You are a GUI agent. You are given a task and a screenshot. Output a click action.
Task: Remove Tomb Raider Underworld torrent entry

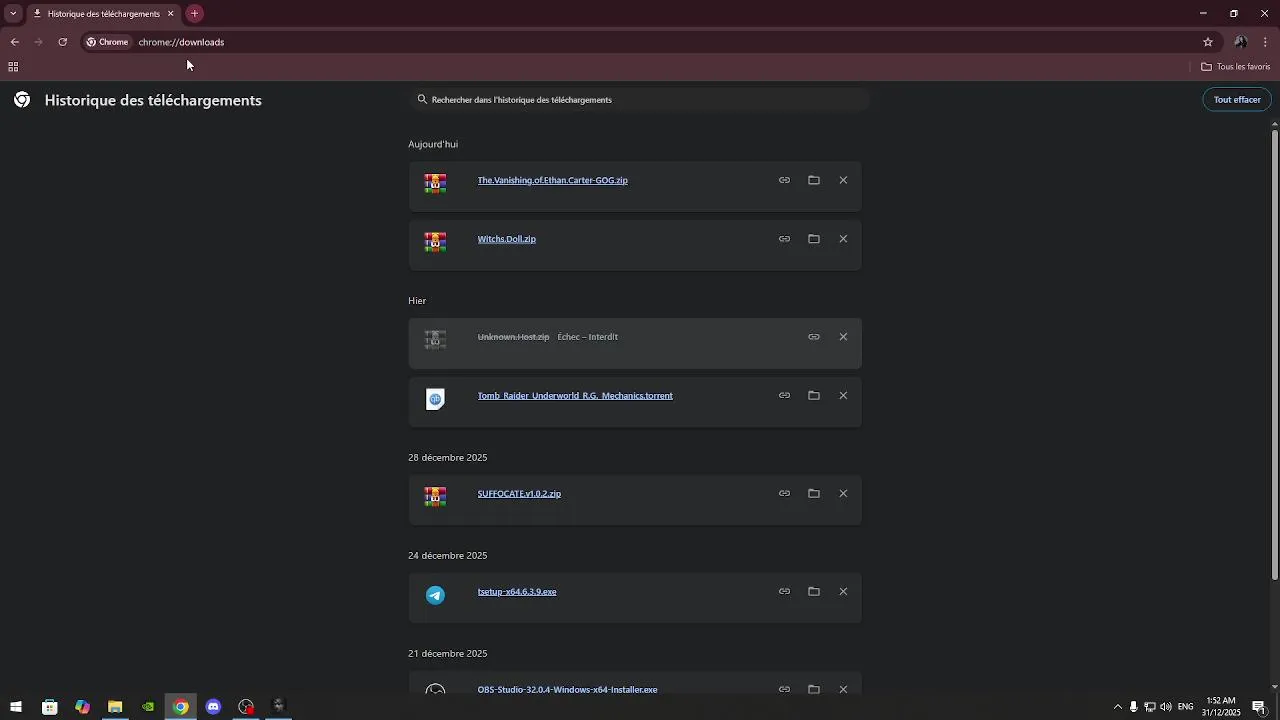843,395
